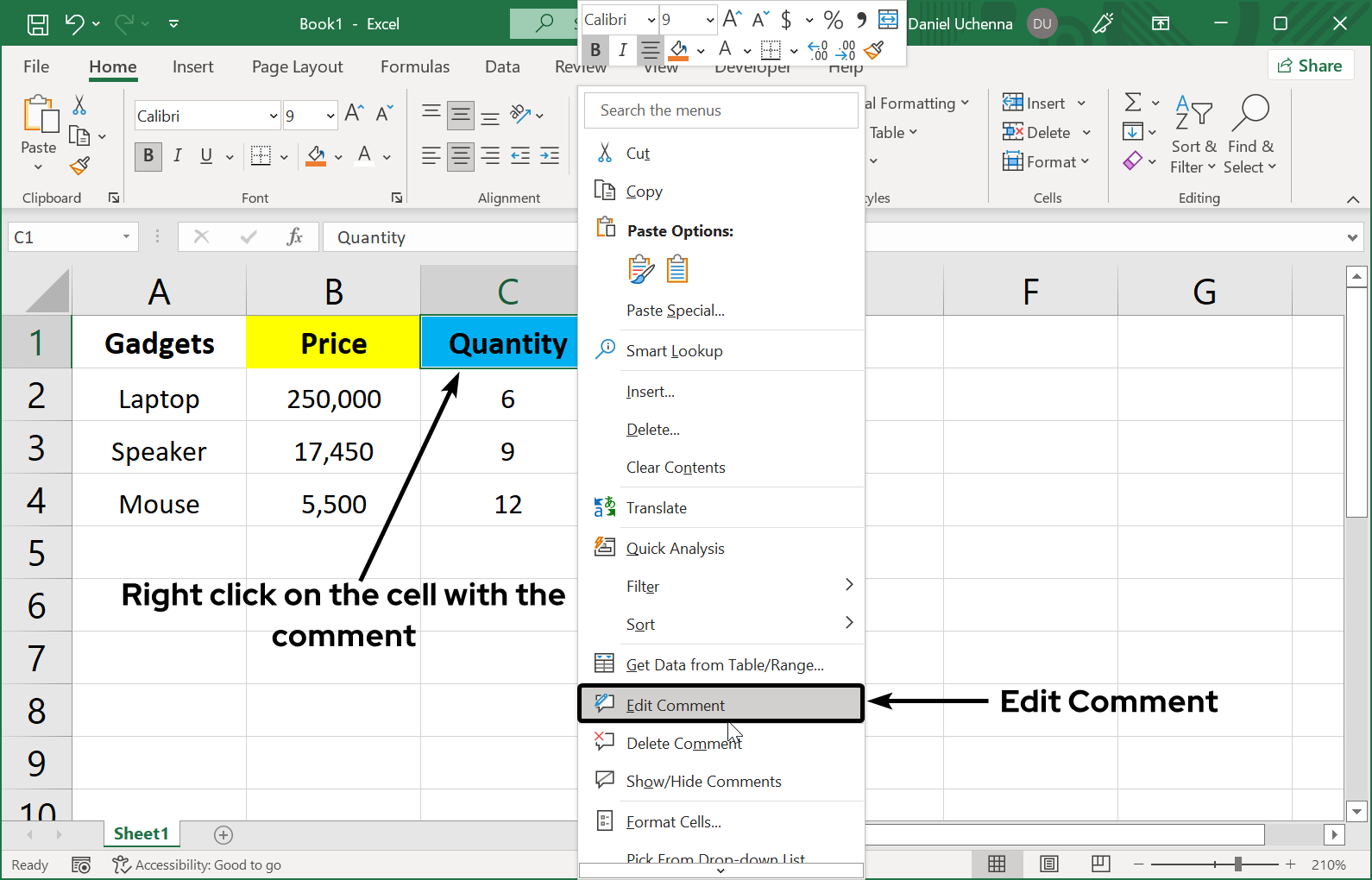Click the zoom slider handle in status bar
1372x880 pixels.
click(1237, 864)
